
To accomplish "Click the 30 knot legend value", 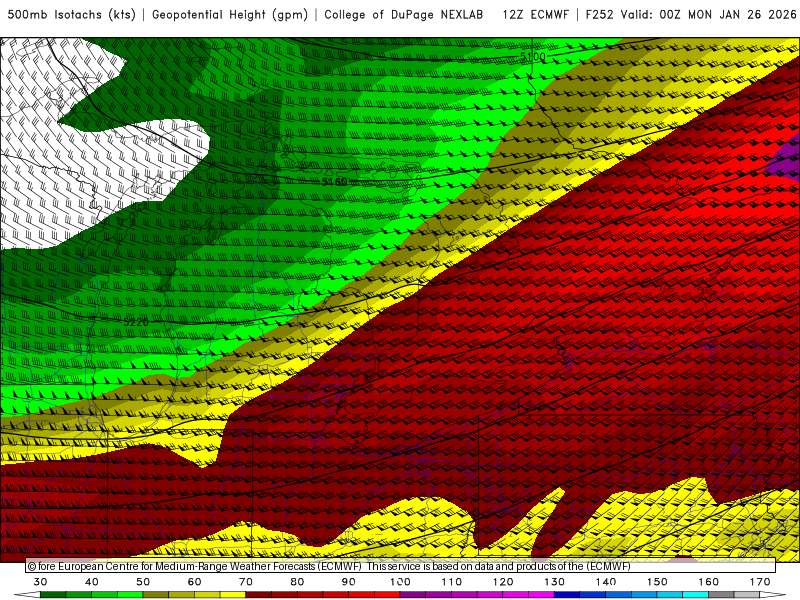I will (40, 582).
